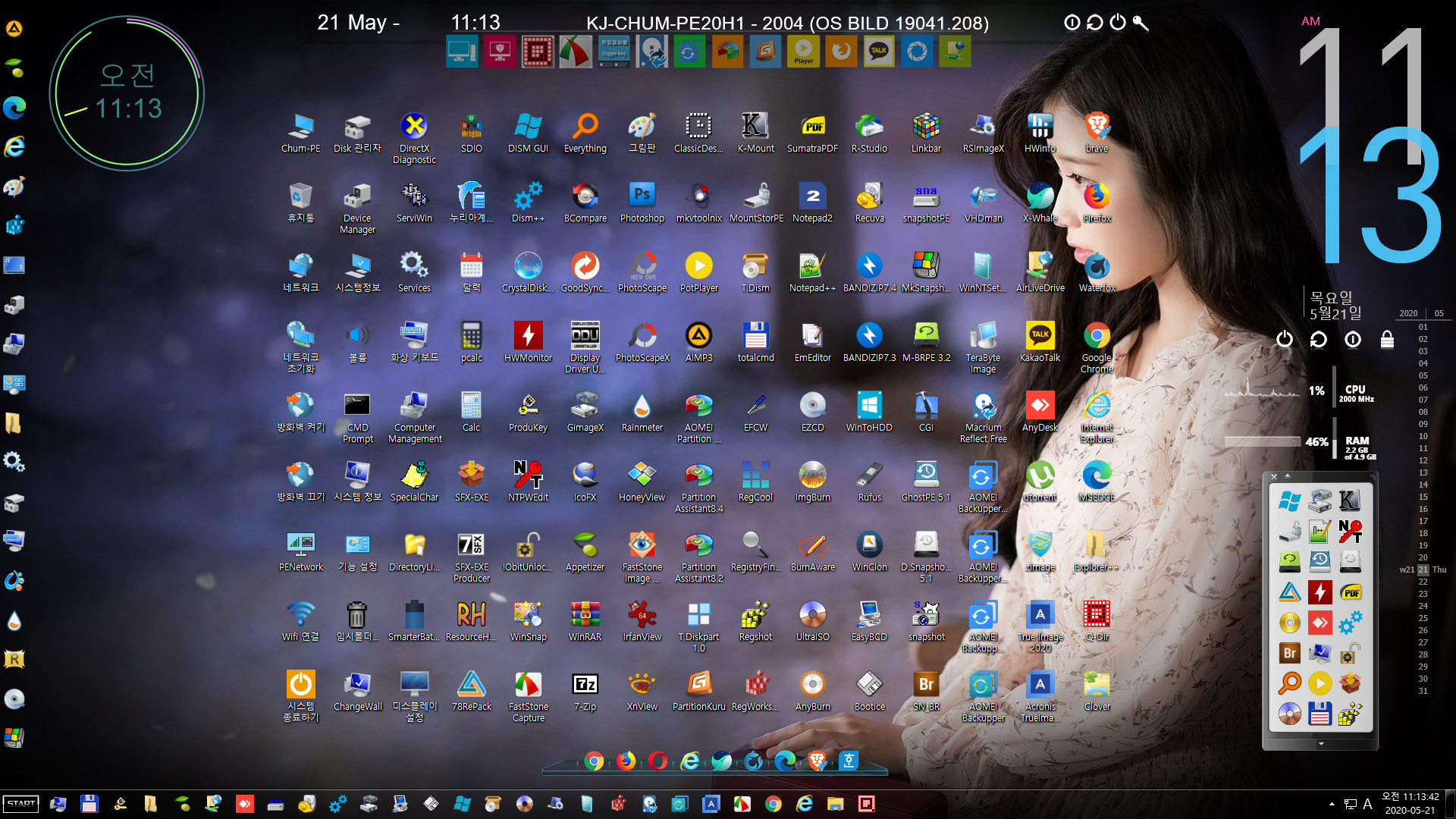This screenshot has width=1456, height=819.
Task: Expand the launcher panel bottom arrow
Action: click(x=1321, y=744)
